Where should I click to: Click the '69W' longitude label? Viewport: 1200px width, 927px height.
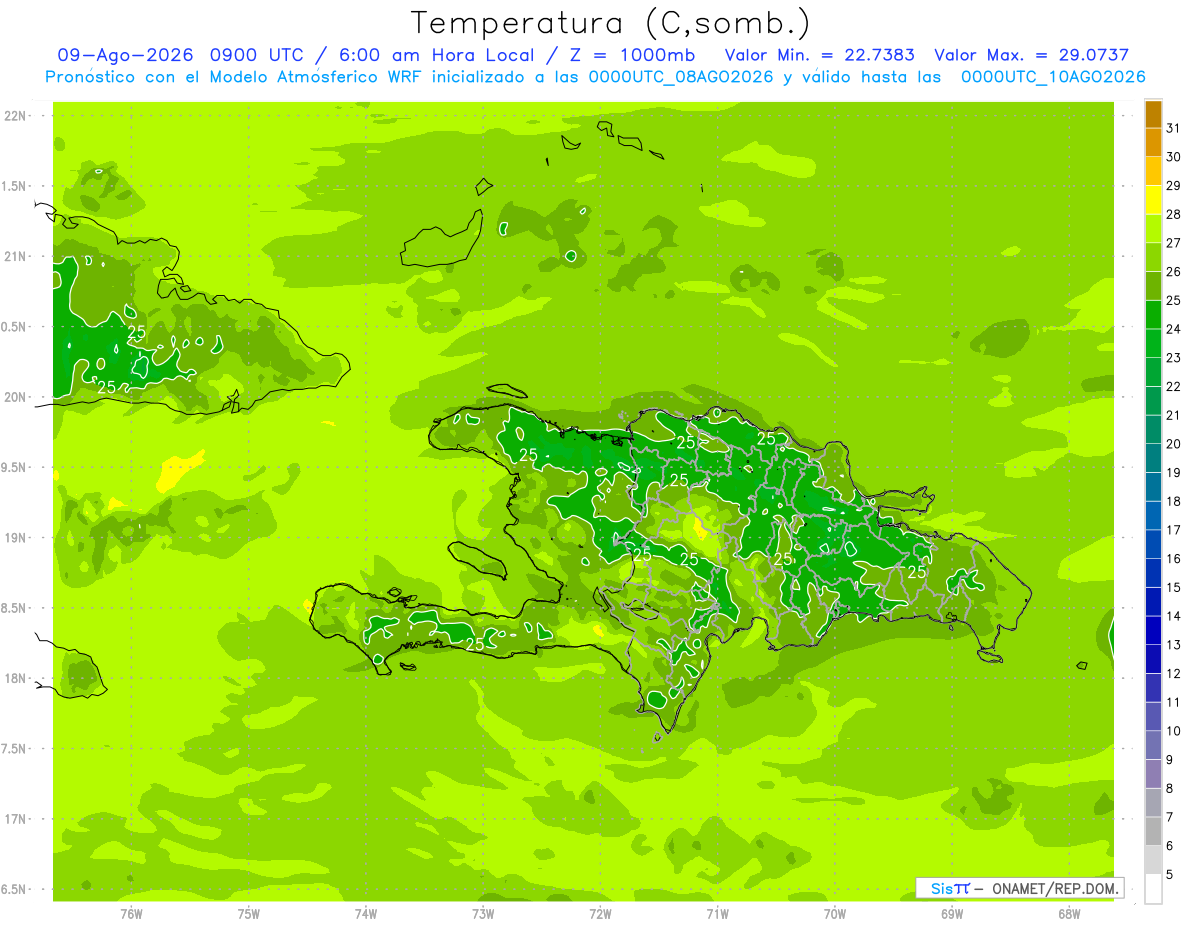tap(952, 913)
